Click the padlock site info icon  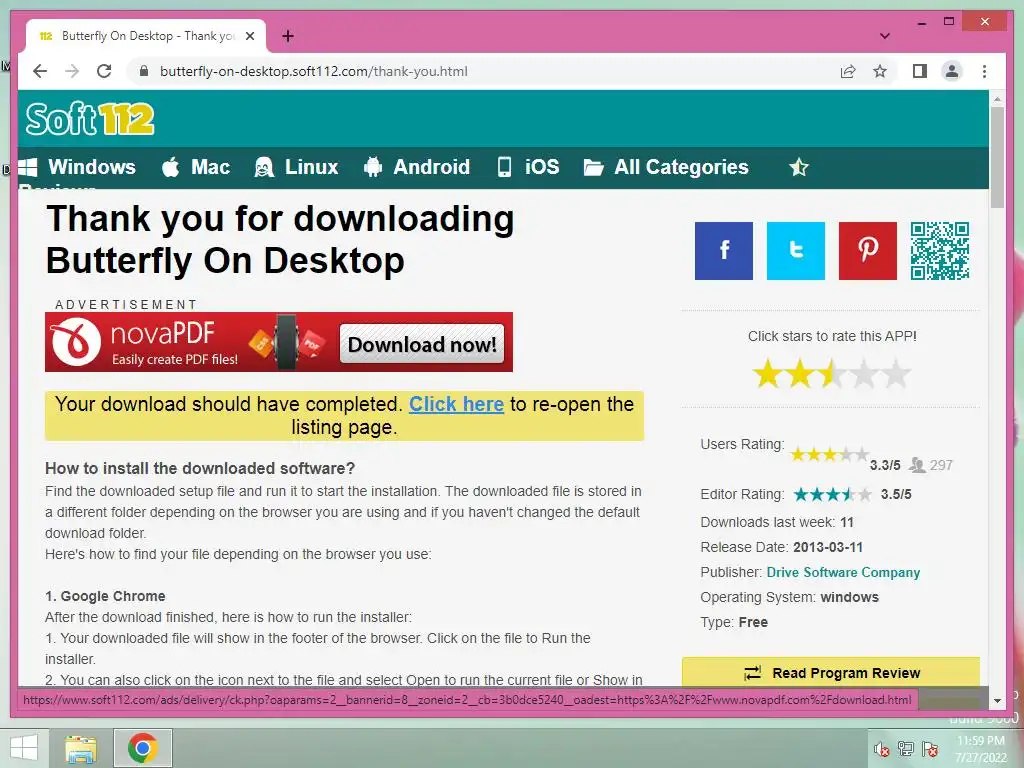(144, 71)
